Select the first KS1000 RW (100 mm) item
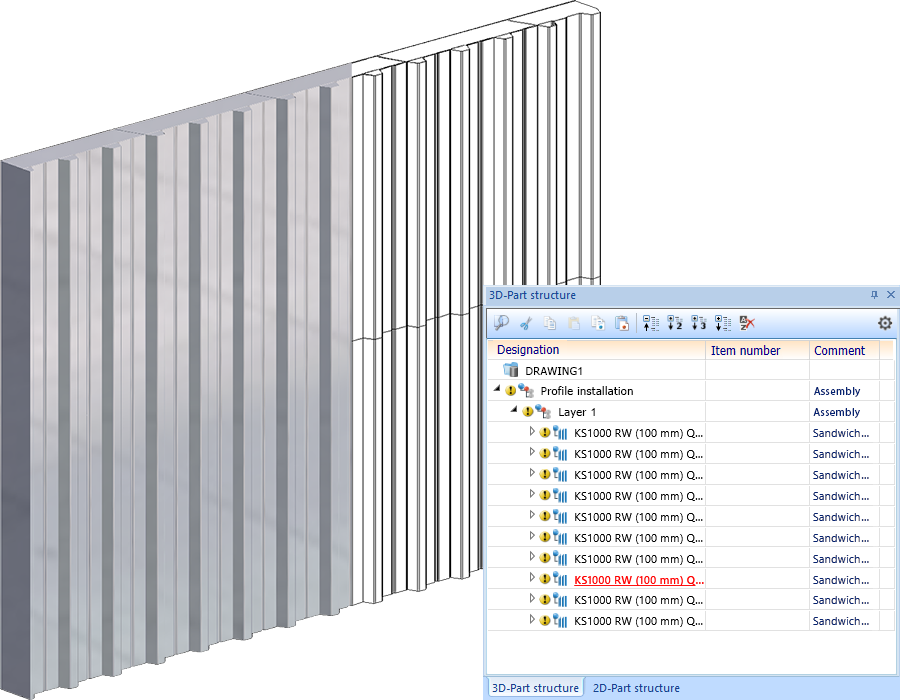The height and width of the screenshot is (700, 900). tap(638, 433)
